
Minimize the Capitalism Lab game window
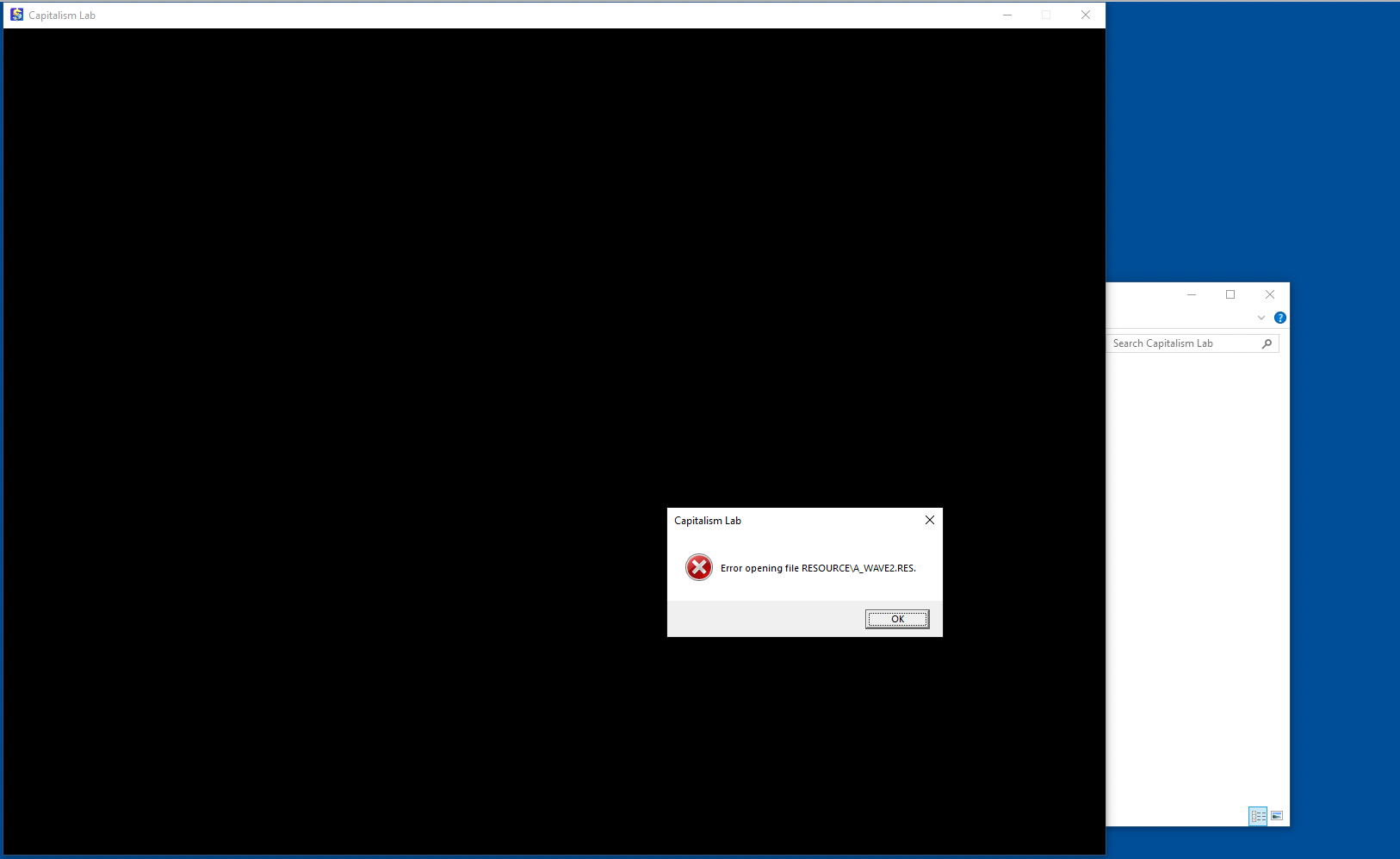coord(1007,15)
